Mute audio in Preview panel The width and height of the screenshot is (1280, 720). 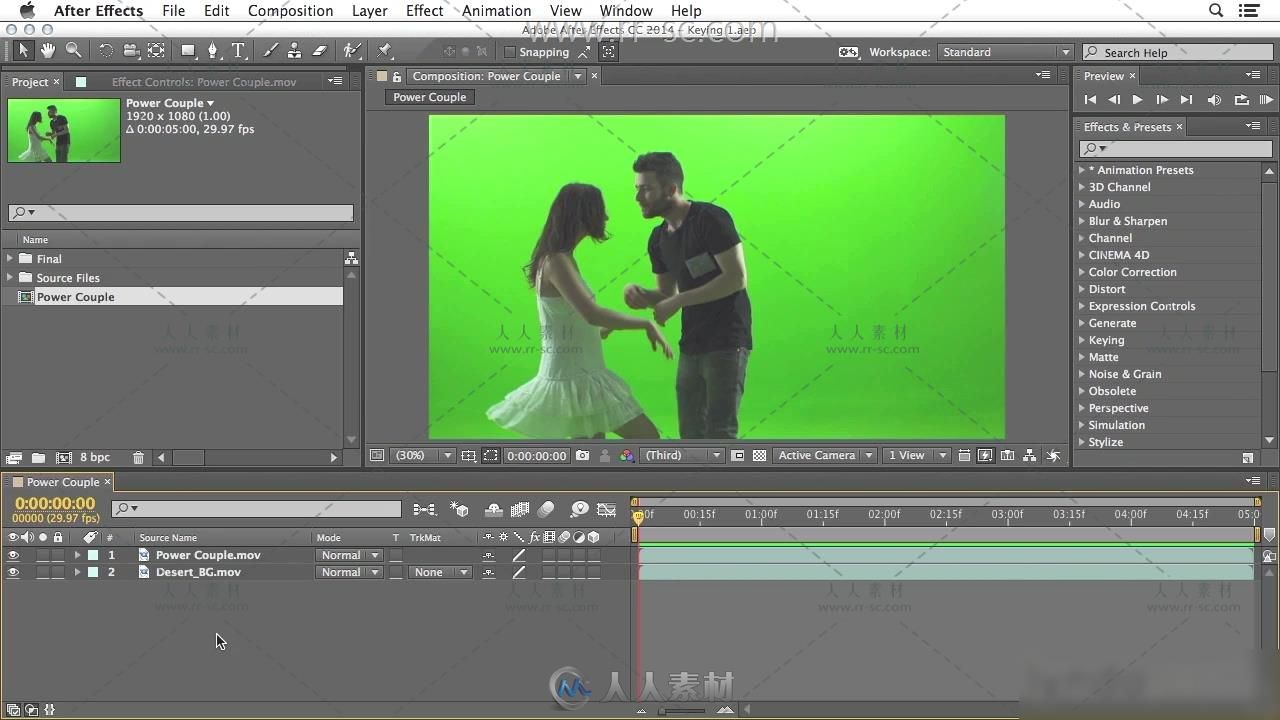tap(1214, 100)
